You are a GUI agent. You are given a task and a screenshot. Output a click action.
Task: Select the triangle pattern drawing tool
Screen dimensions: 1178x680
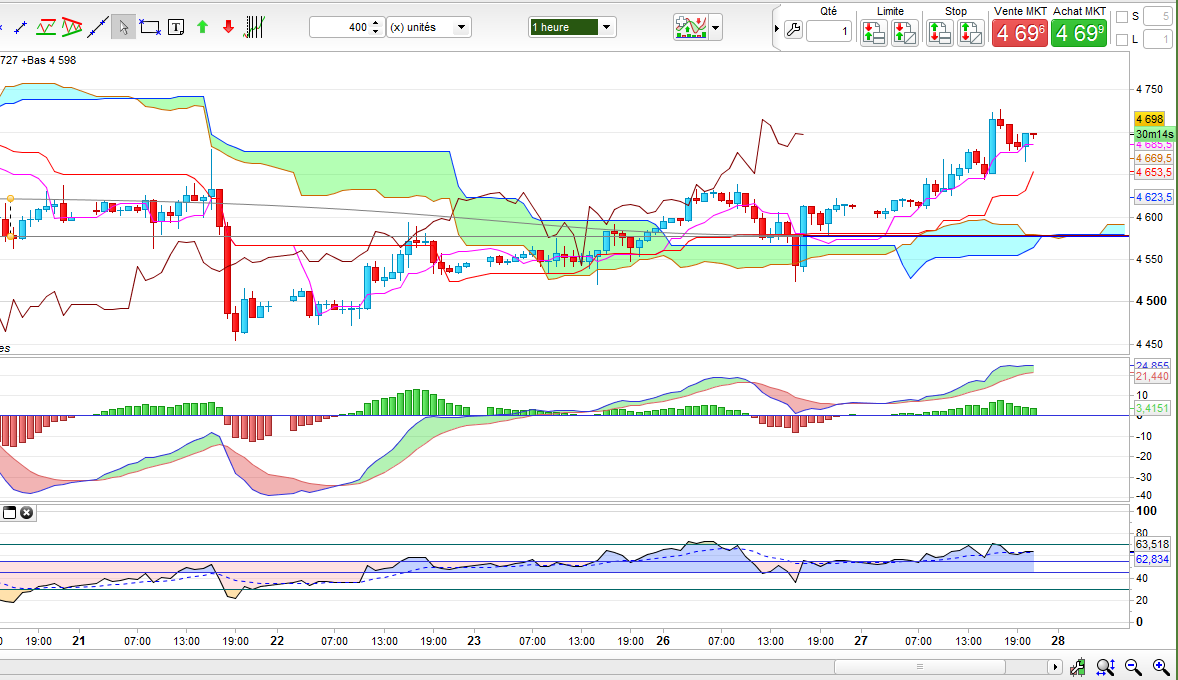71,26
